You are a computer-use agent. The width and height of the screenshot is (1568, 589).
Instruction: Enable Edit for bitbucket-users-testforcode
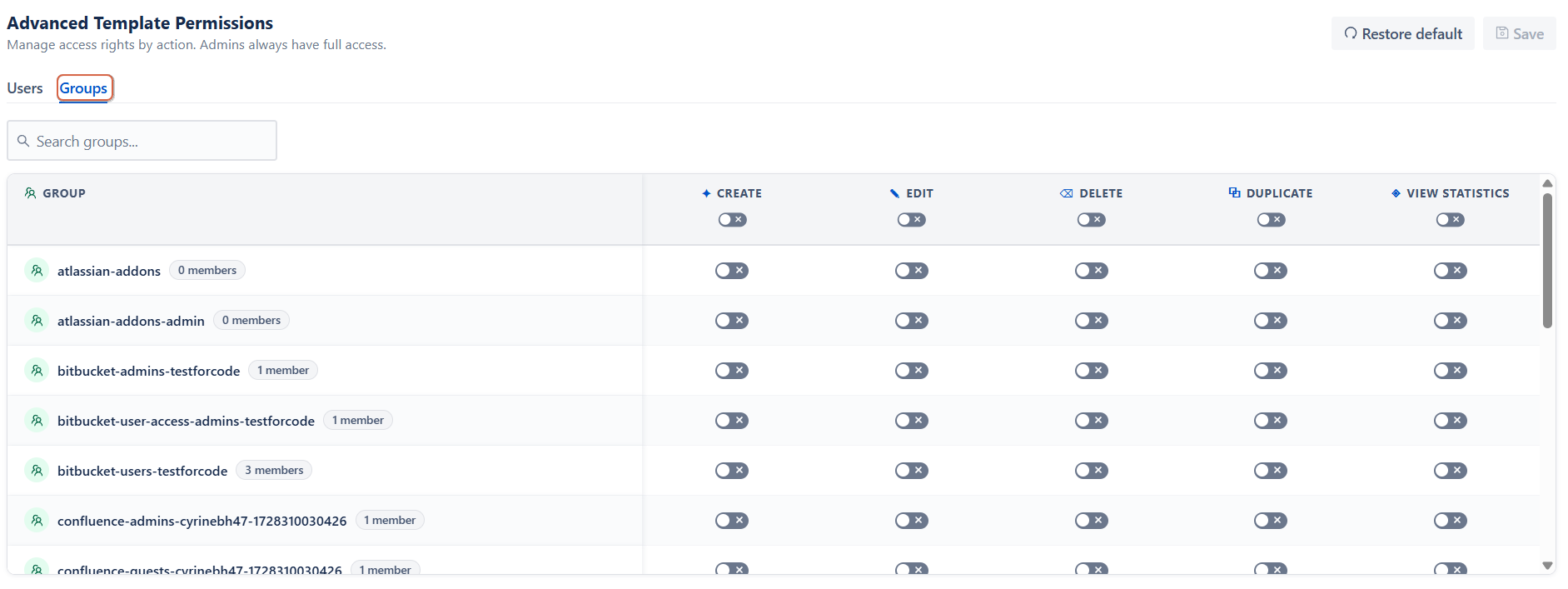click(x=912, y=471)
